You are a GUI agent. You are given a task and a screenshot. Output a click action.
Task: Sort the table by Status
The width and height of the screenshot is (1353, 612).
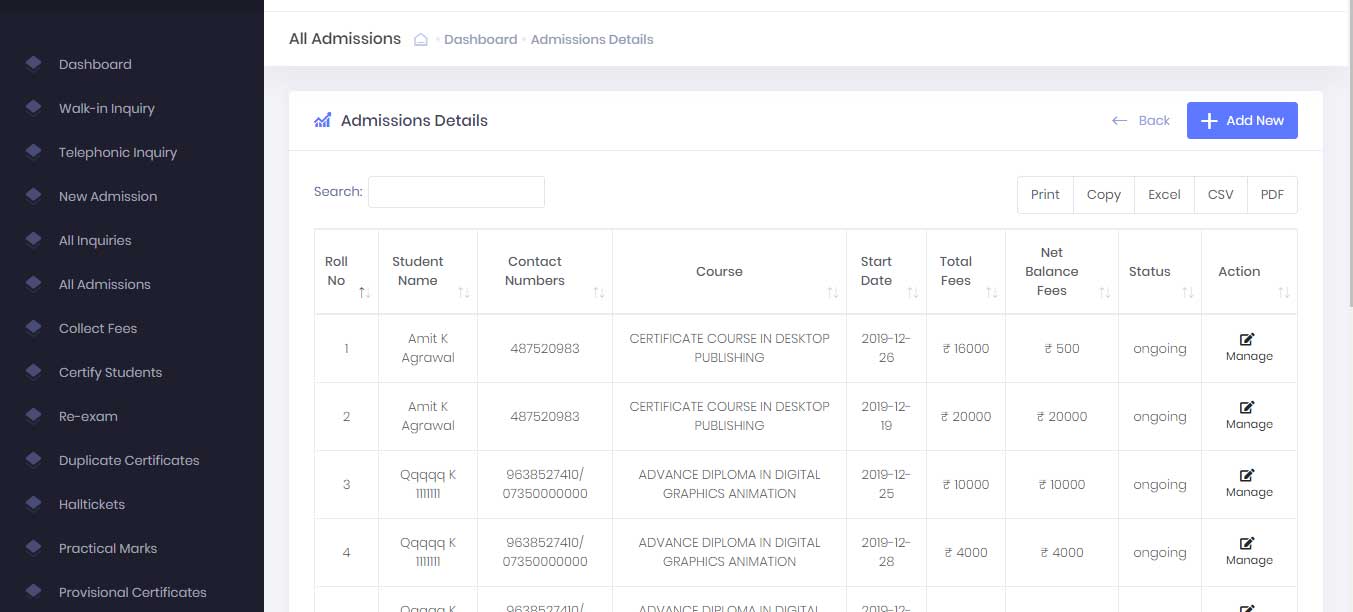pyautogui.click(x=1160, y=271)
